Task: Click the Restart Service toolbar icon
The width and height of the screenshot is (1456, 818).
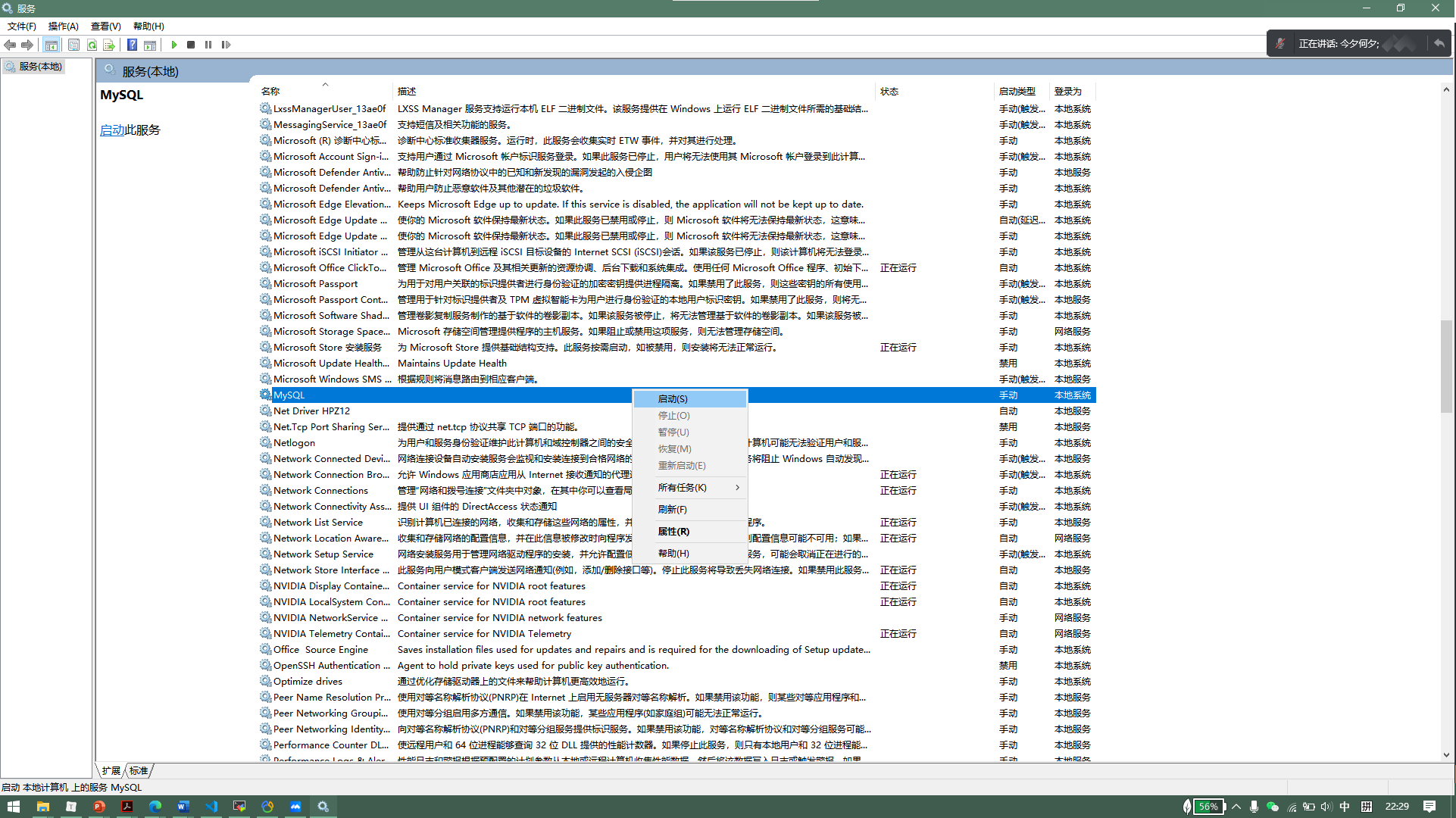Action: [226, 45]
